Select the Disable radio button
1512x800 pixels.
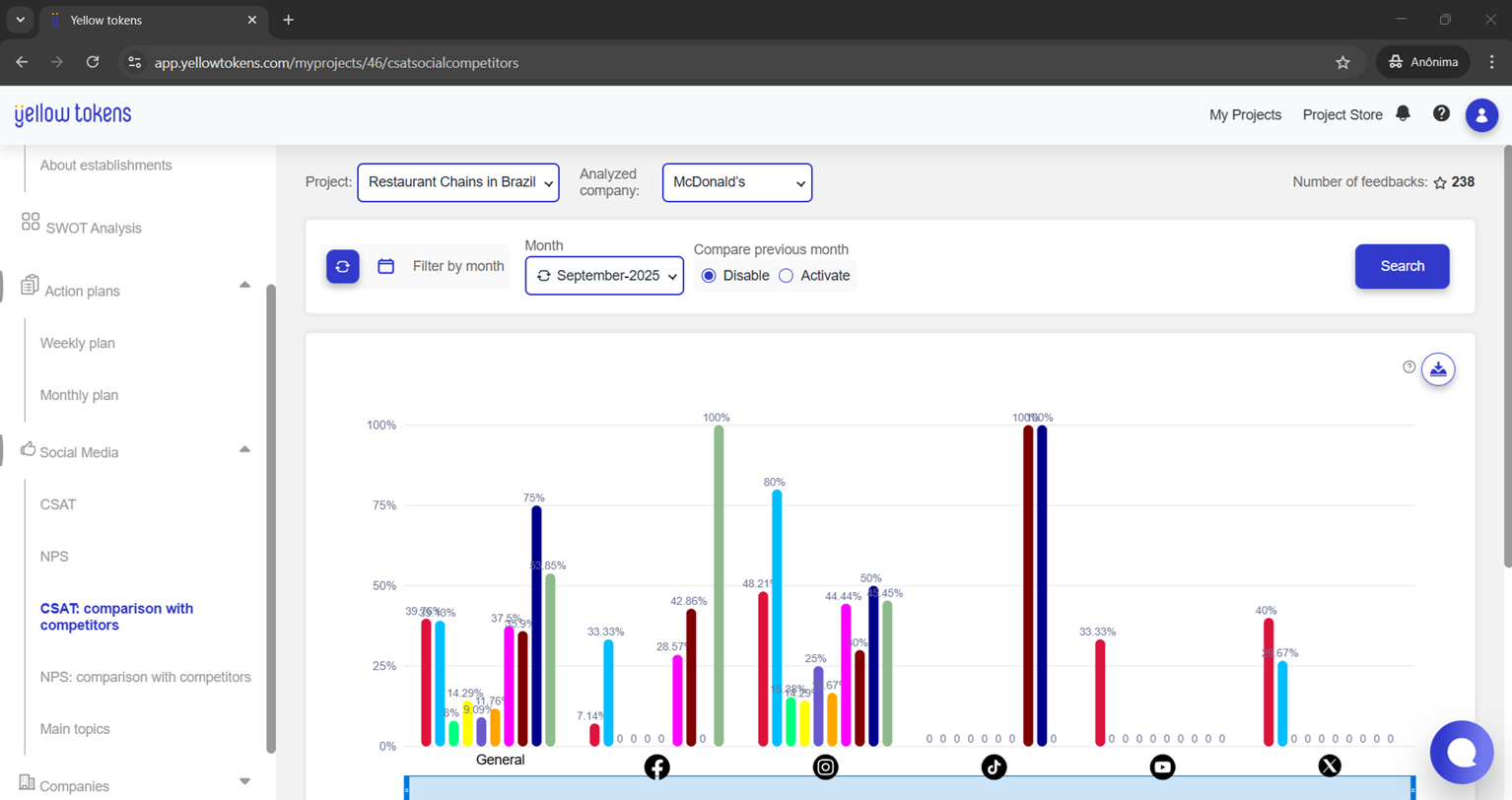click(x=709, y=276)
